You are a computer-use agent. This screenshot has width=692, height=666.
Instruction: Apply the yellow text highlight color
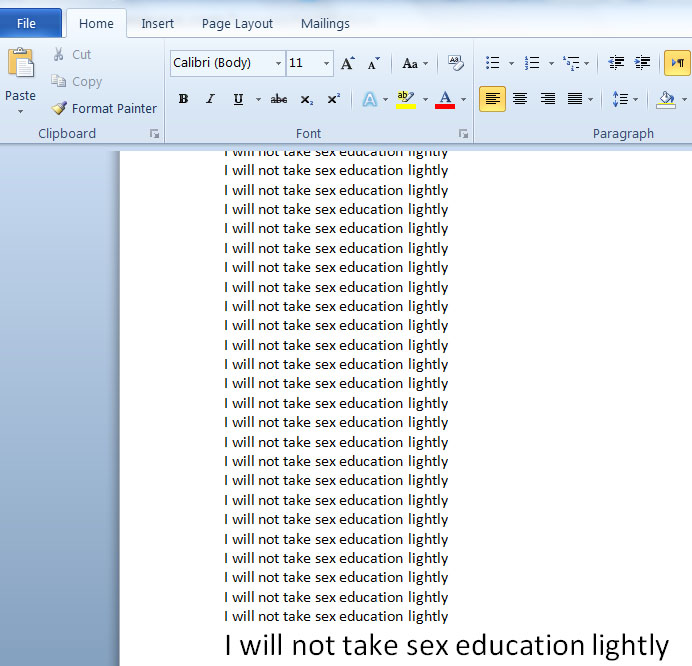click(404, 99)
